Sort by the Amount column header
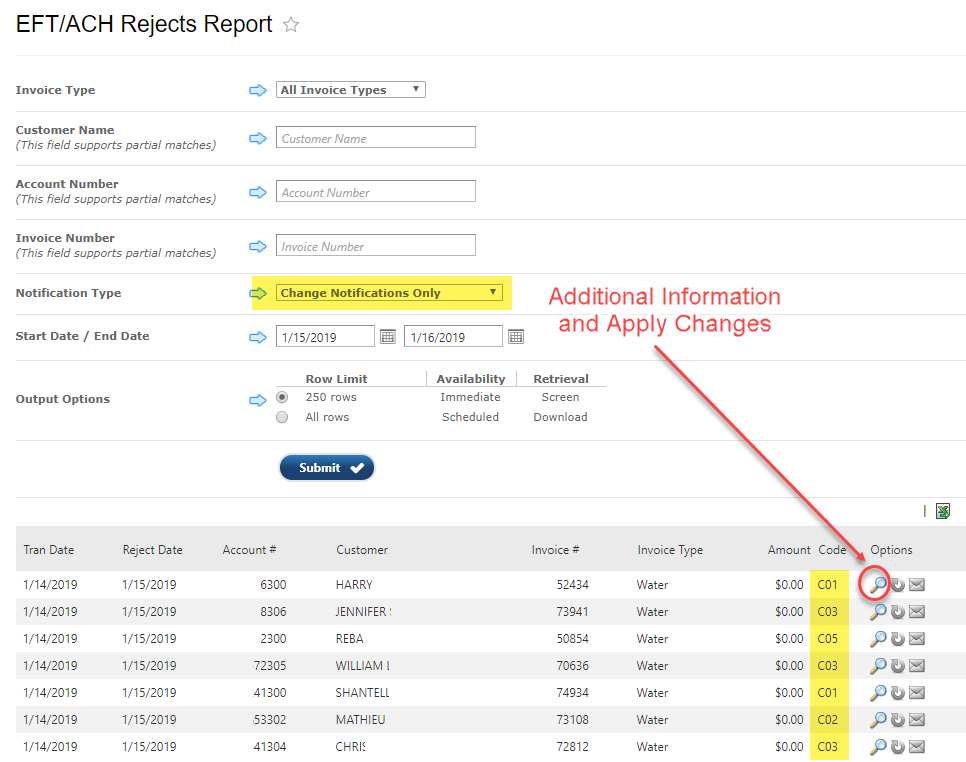The image size is (966, 762). [x=789, y=549]
